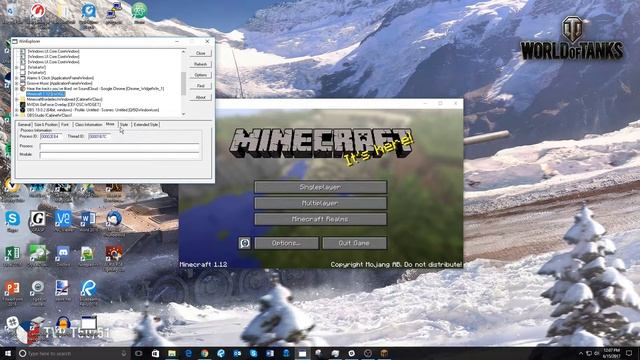The image size is (640, 360).
Task: Switch to the Class Information tab
Action: (88, 124)
